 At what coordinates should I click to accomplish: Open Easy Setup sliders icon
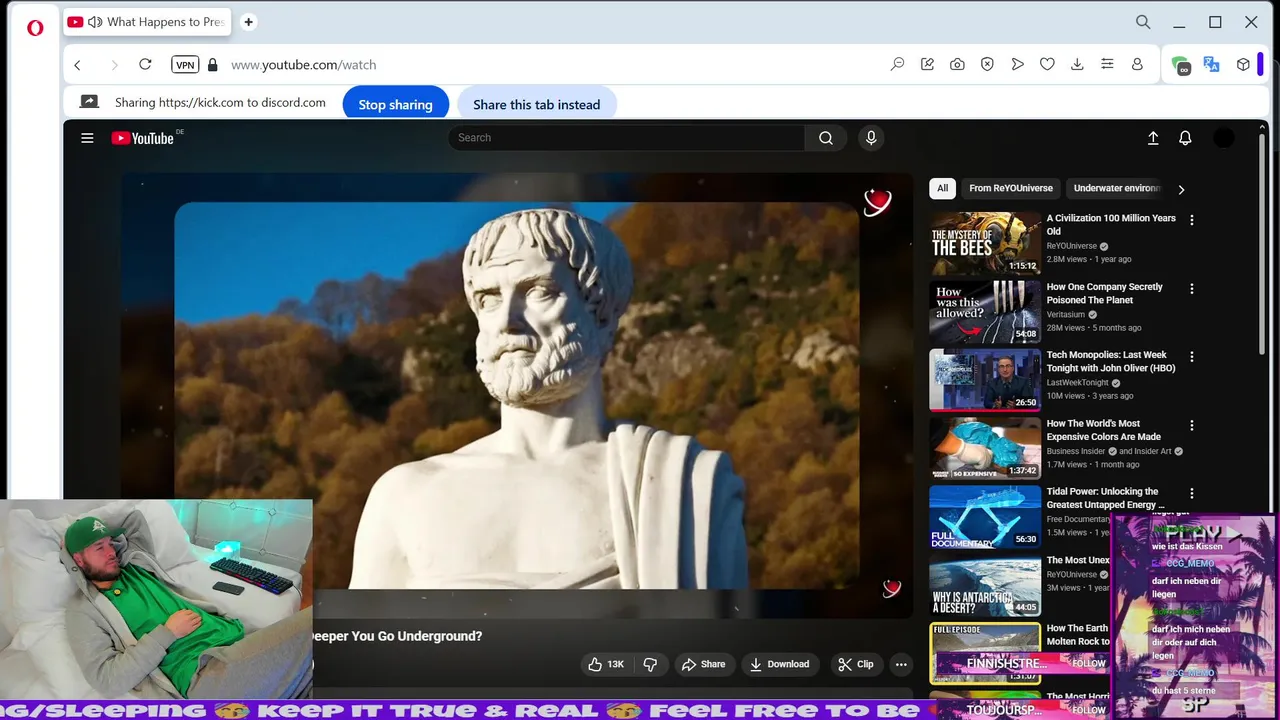tap(1107, 64)
